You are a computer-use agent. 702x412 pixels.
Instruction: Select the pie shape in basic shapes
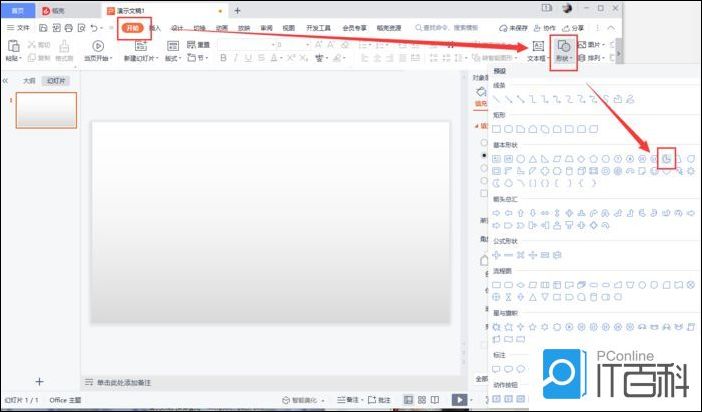(667, 159)
